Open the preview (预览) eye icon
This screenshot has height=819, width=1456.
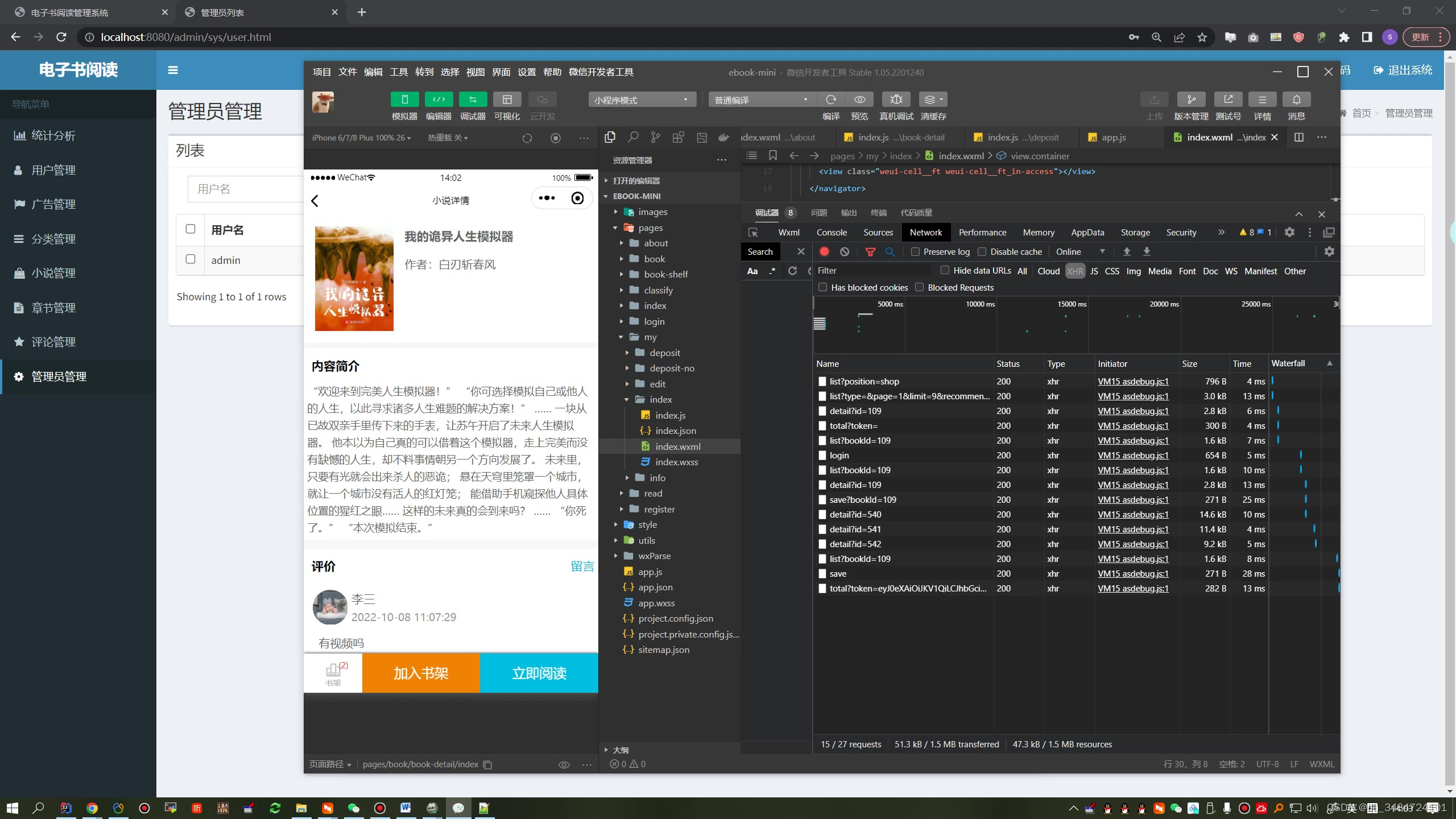859,100
